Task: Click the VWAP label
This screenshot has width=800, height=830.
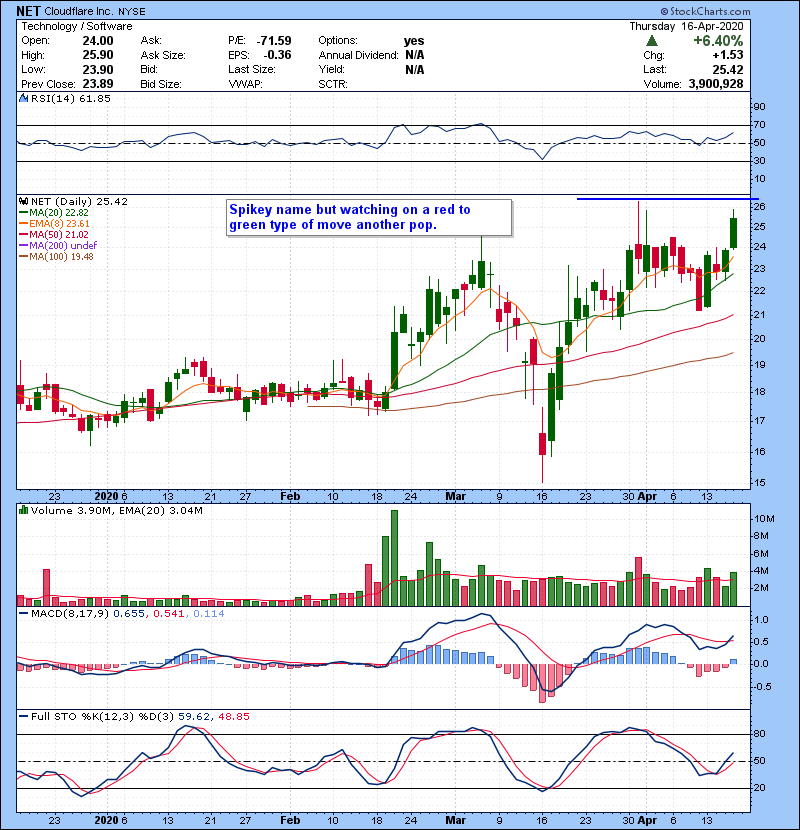Action: click(246, 84)
